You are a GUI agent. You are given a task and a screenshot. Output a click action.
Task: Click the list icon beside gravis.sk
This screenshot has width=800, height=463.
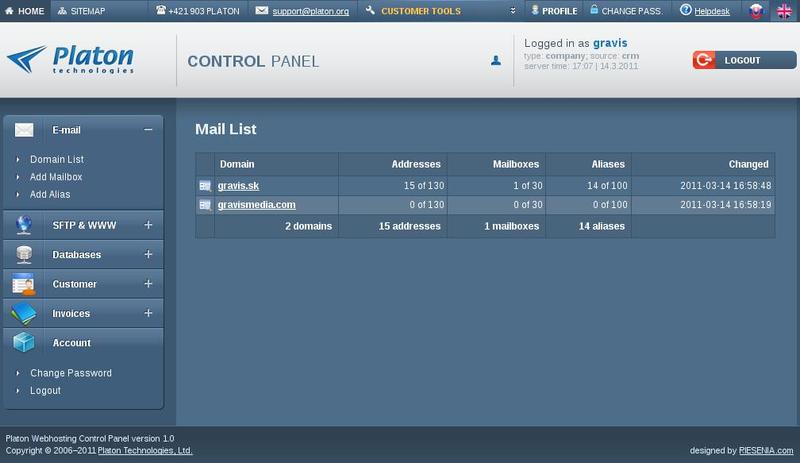(205, 186)
